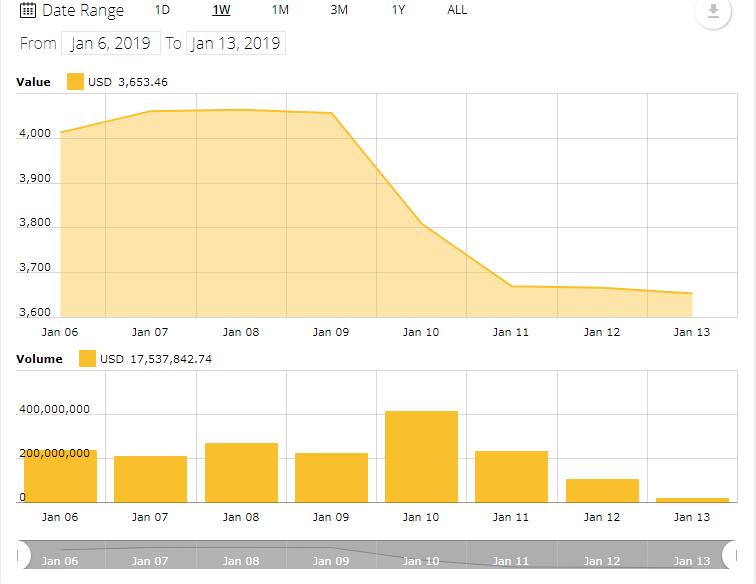This screenshot has height=584, width=756.
Task: Toggle the Value series legend swatch
Action: pyautogui.click(x=75, y=82)
